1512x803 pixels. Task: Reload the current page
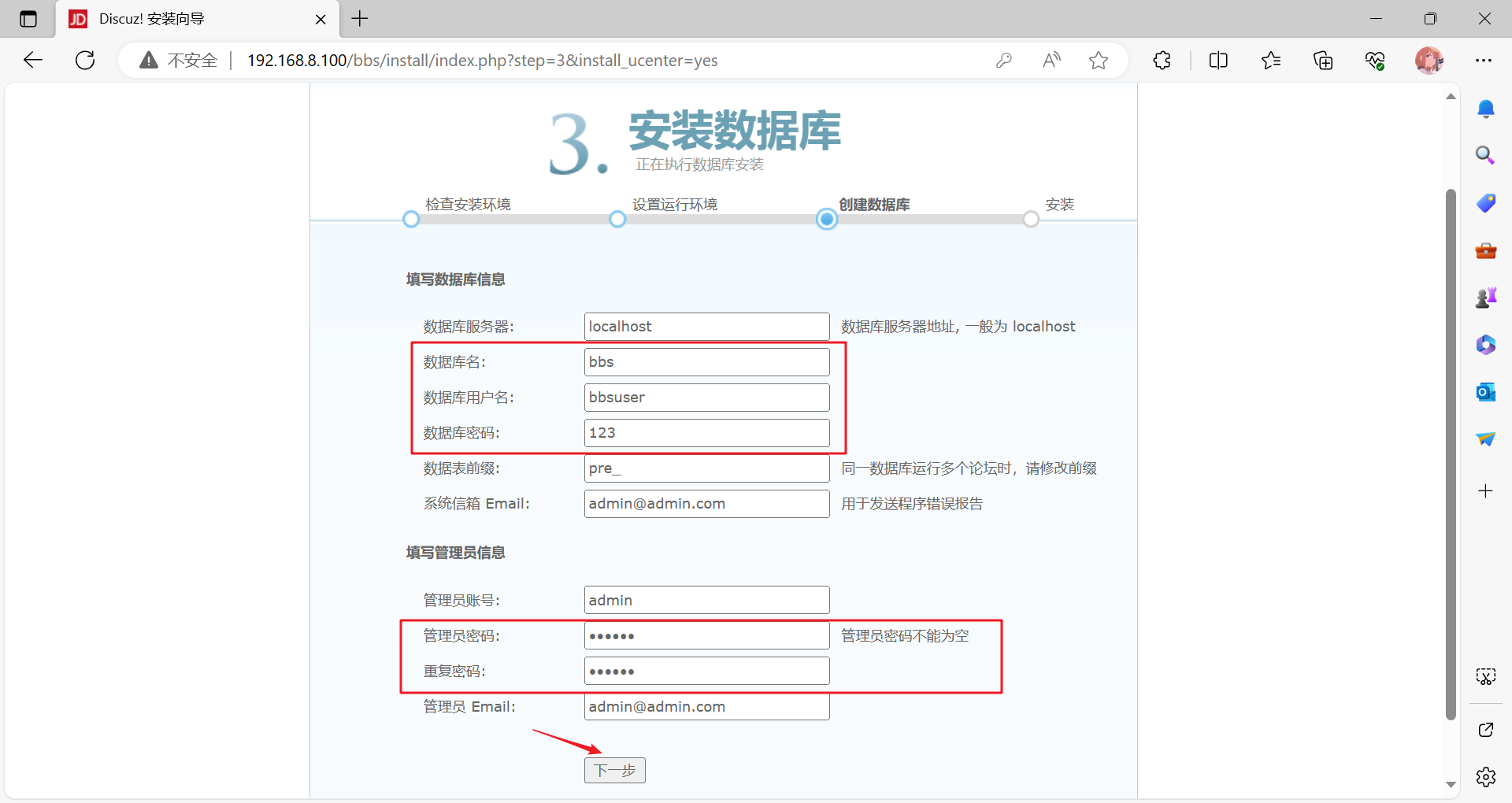[x=85, y=60]
